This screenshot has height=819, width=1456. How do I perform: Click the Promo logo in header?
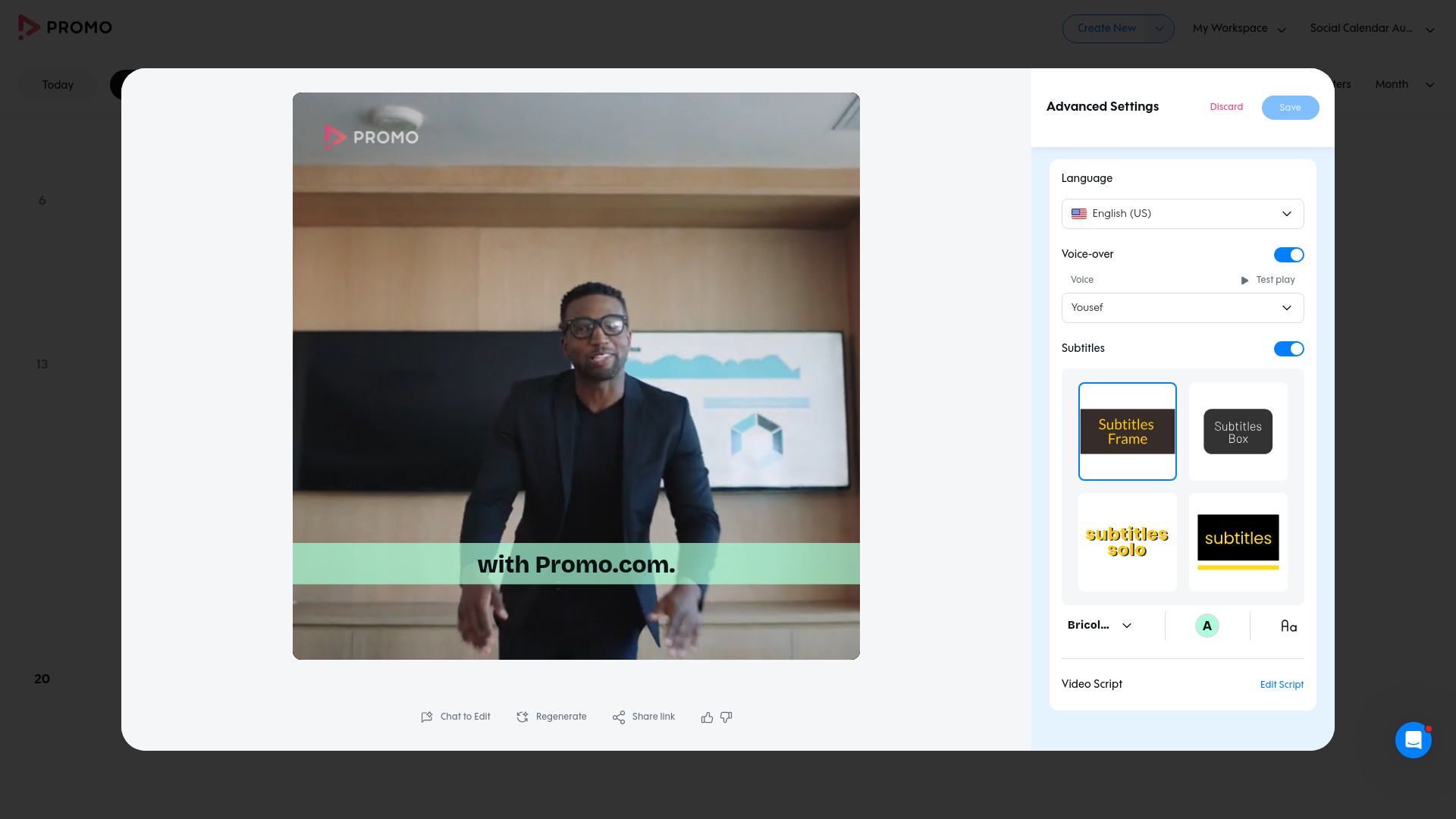pos(65,27)
